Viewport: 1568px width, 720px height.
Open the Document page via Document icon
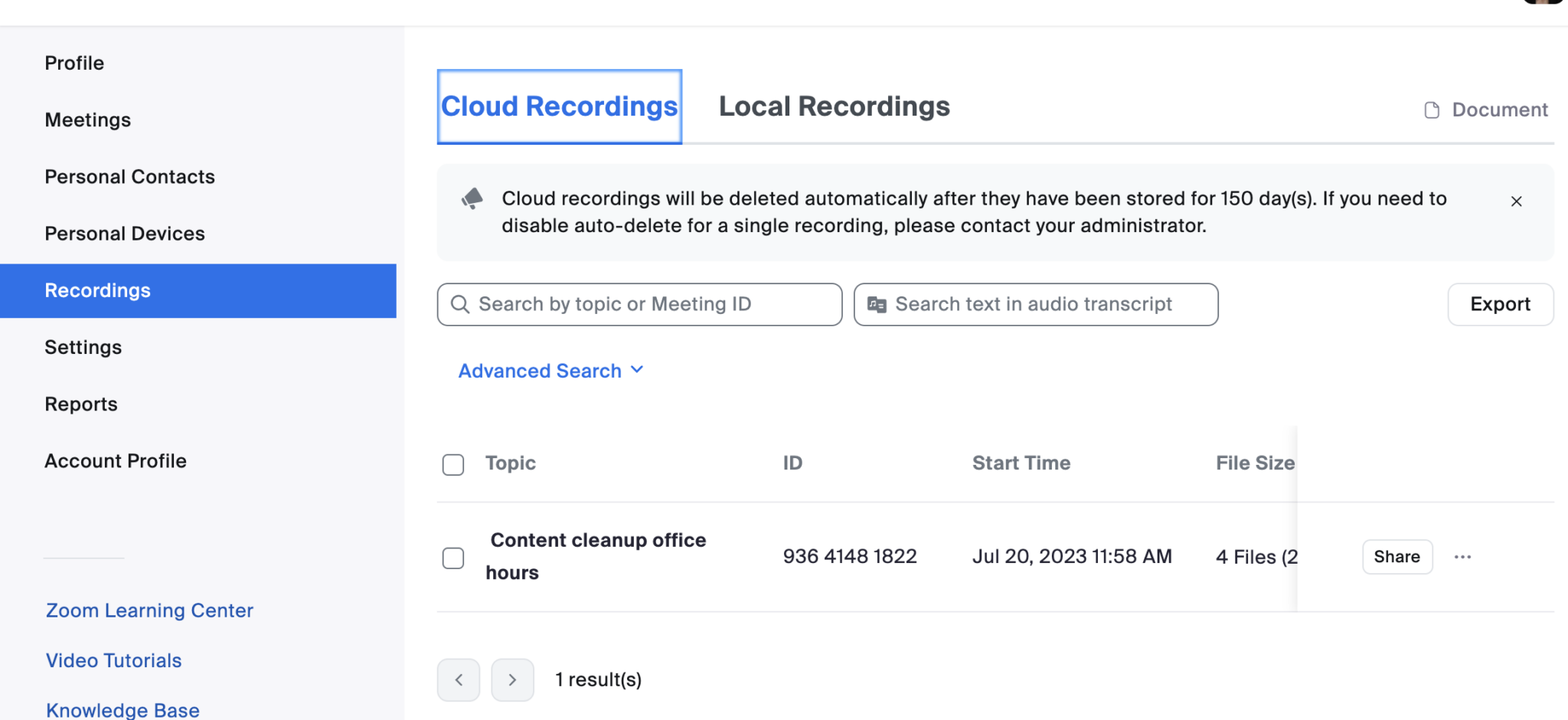pos(1430,110)
